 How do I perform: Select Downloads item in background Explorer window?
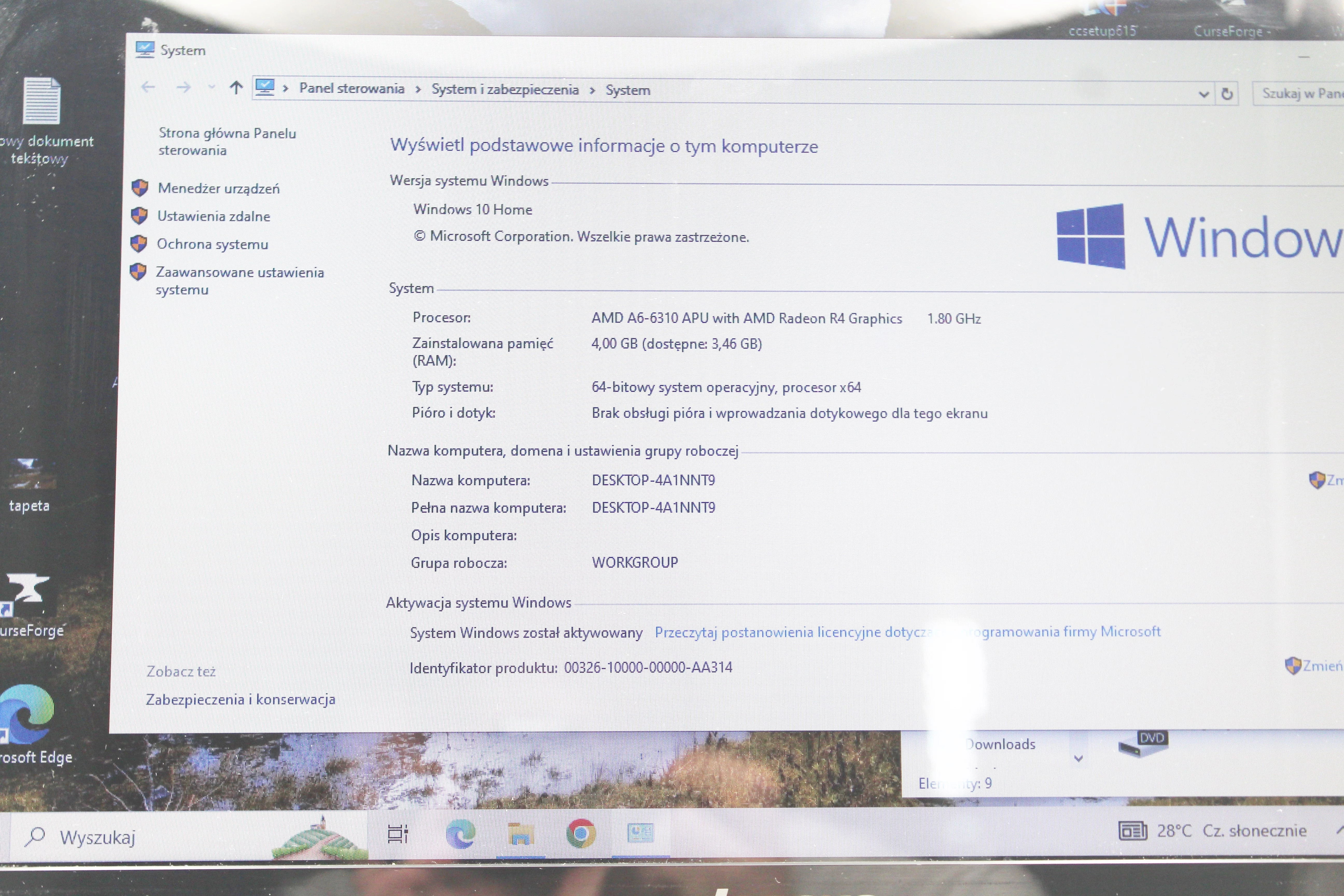[1000, 744]
